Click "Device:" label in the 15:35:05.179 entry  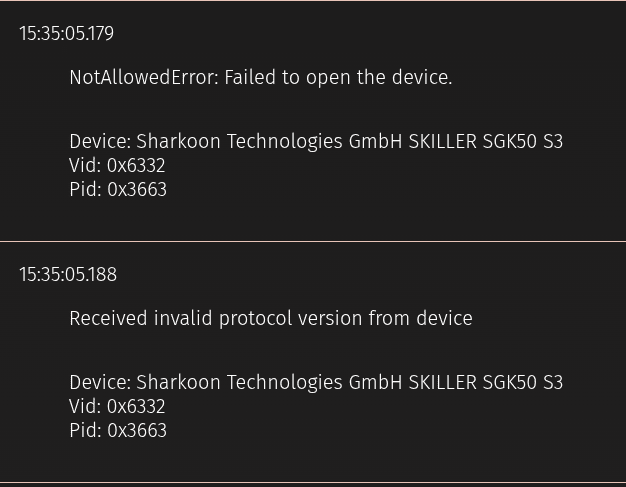(99, 142)
